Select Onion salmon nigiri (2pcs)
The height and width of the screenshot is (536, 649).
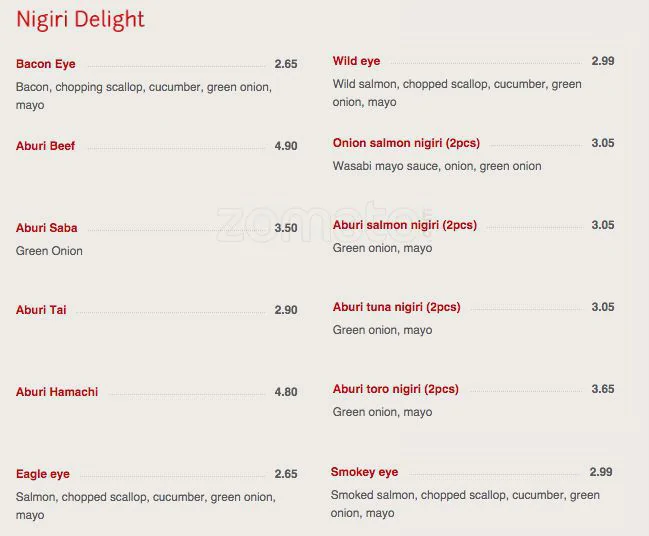click(406, 143)
